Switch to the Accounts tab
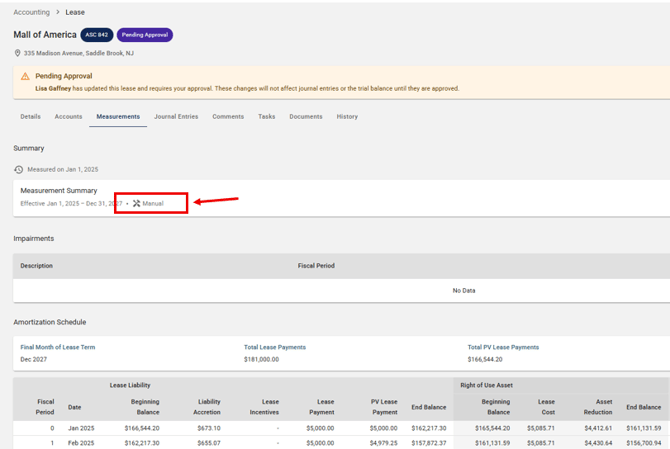 coord(68,117)
